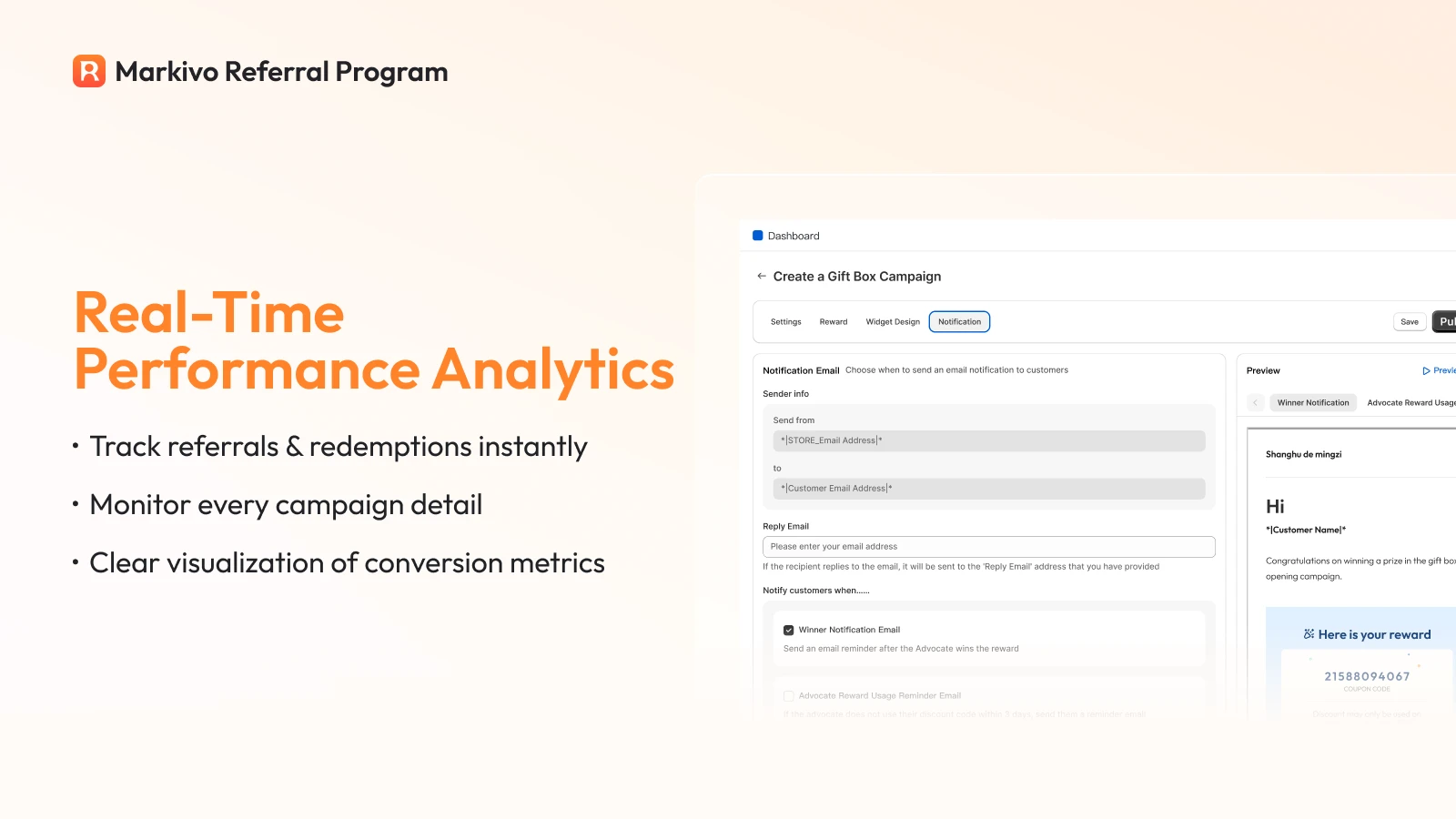Screen dimensions: 1456x819
Task: Open the Widget Design tab
Action: 893,322
